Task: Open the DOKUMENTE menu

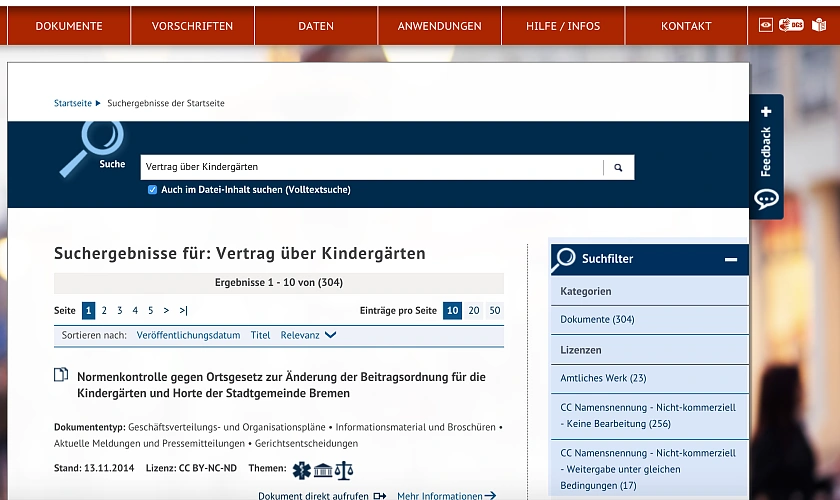Action: 69,26
